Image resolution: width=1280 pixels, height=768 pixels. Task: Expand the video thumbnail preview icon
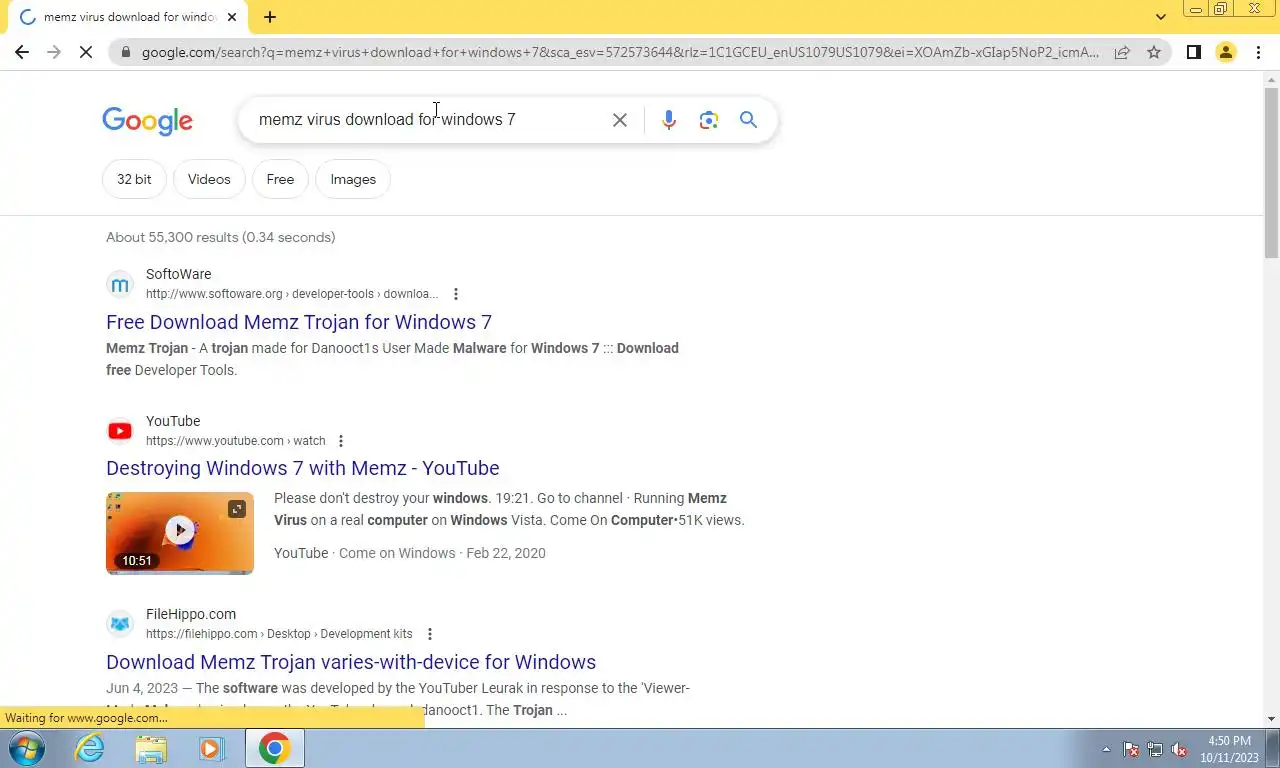point(237,509)
